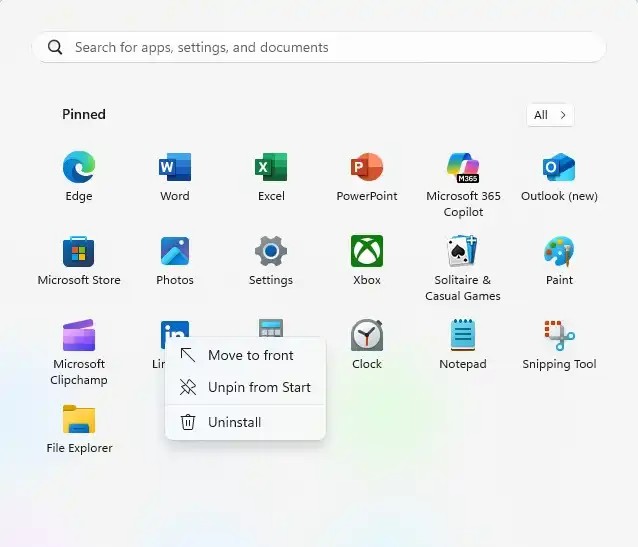Click the search box for apps and settings
This screenshot has height=547, width=638.
(x=320, y=47)
